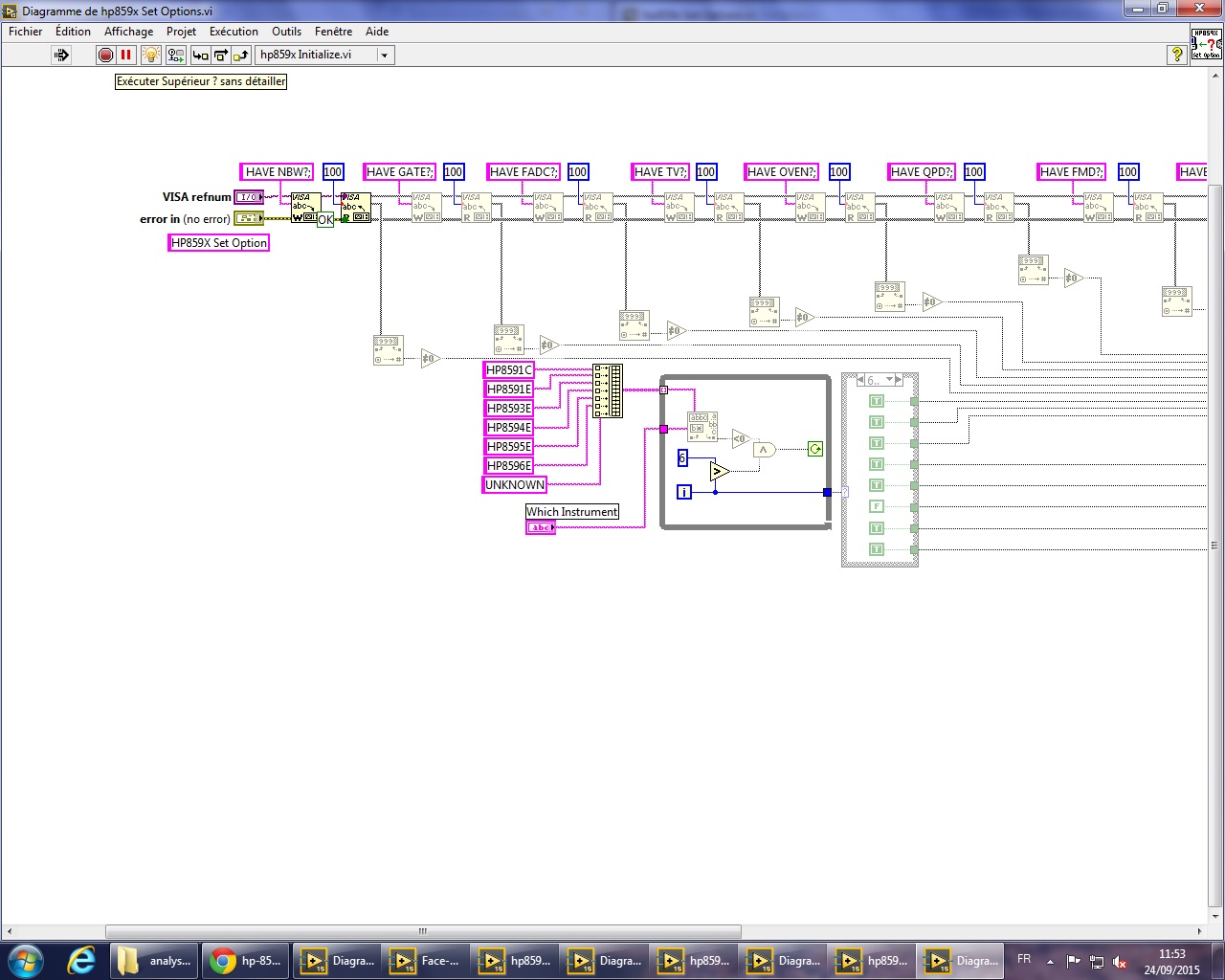Click the greater-than comparison node

[720, 472]
